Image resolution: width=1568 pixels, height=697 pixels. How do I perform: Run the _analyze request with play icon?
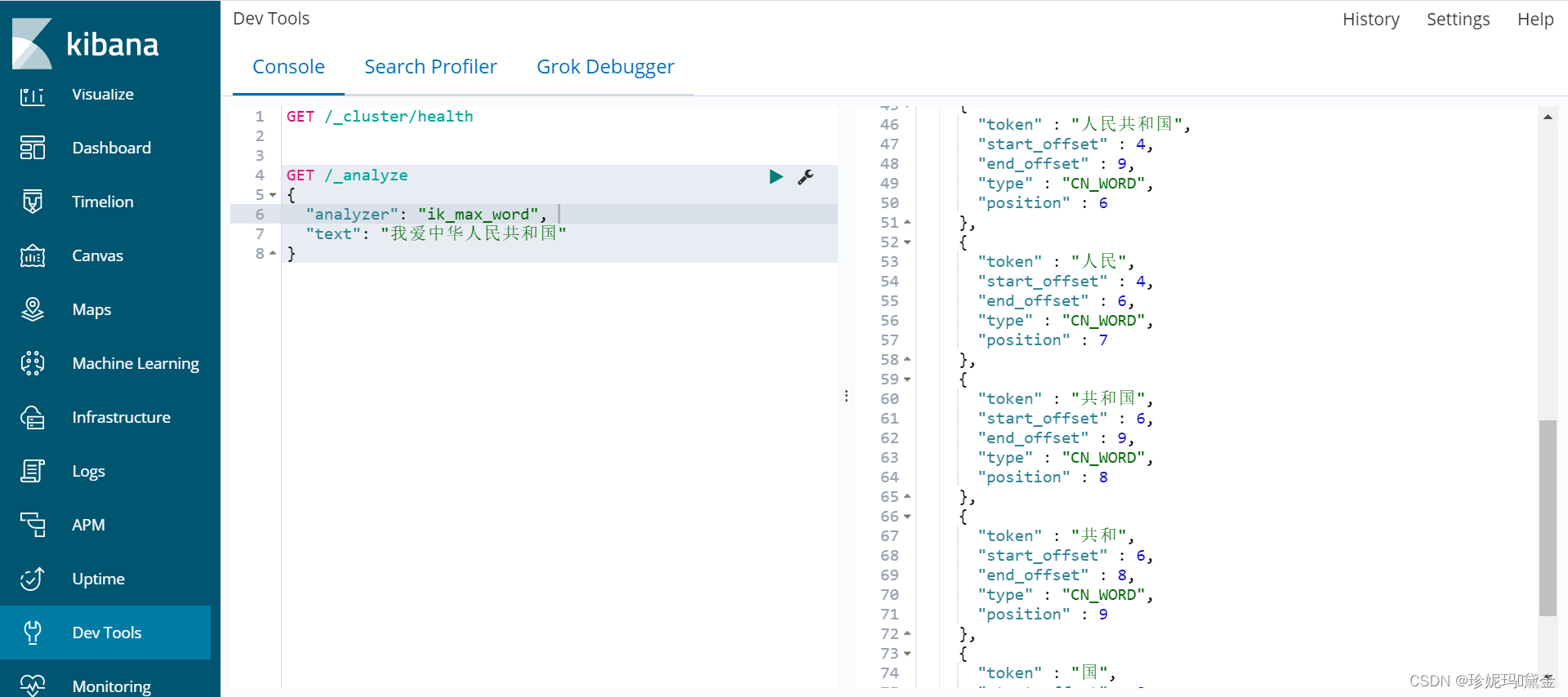776,176
